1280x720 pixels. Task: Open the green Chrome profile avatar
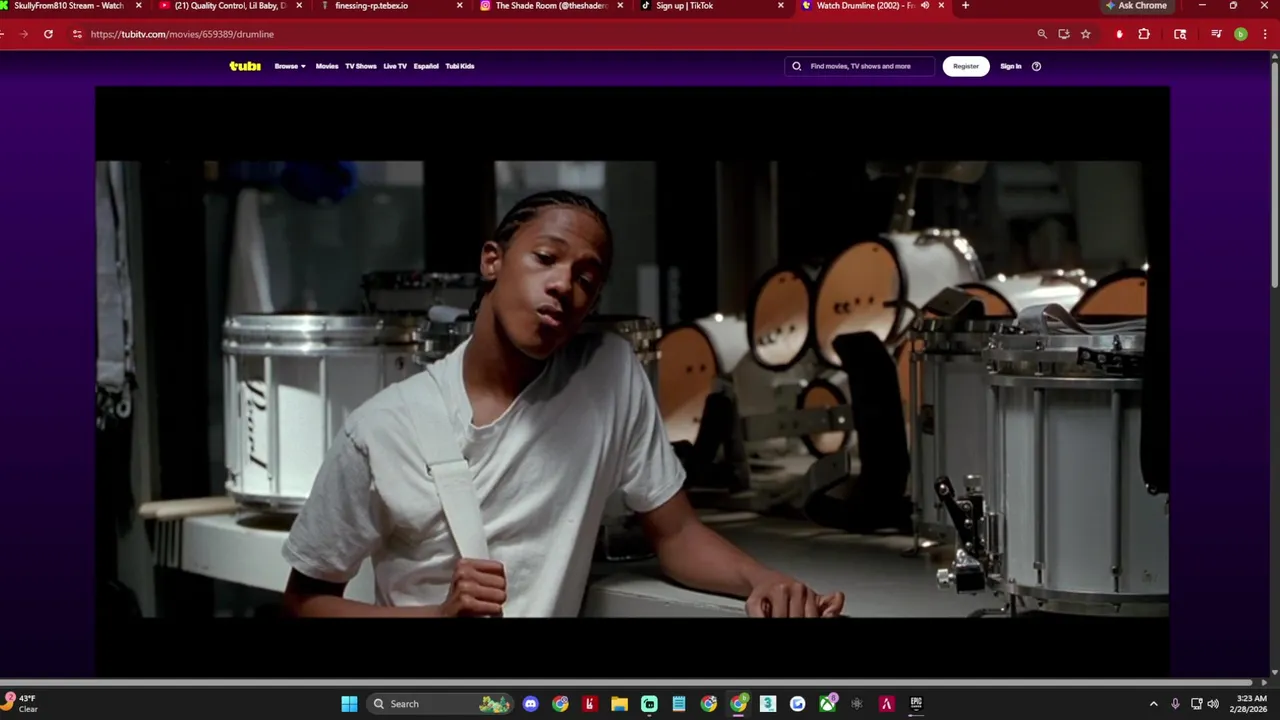click(x=1241, y=34)
